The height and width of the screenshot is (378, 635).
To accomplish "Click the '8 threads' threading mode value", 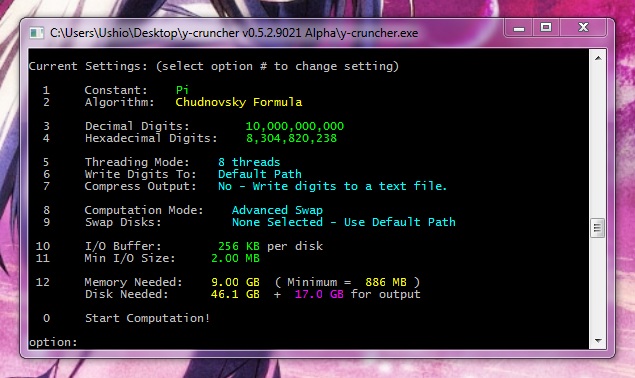I will click(x=249, y=162).
